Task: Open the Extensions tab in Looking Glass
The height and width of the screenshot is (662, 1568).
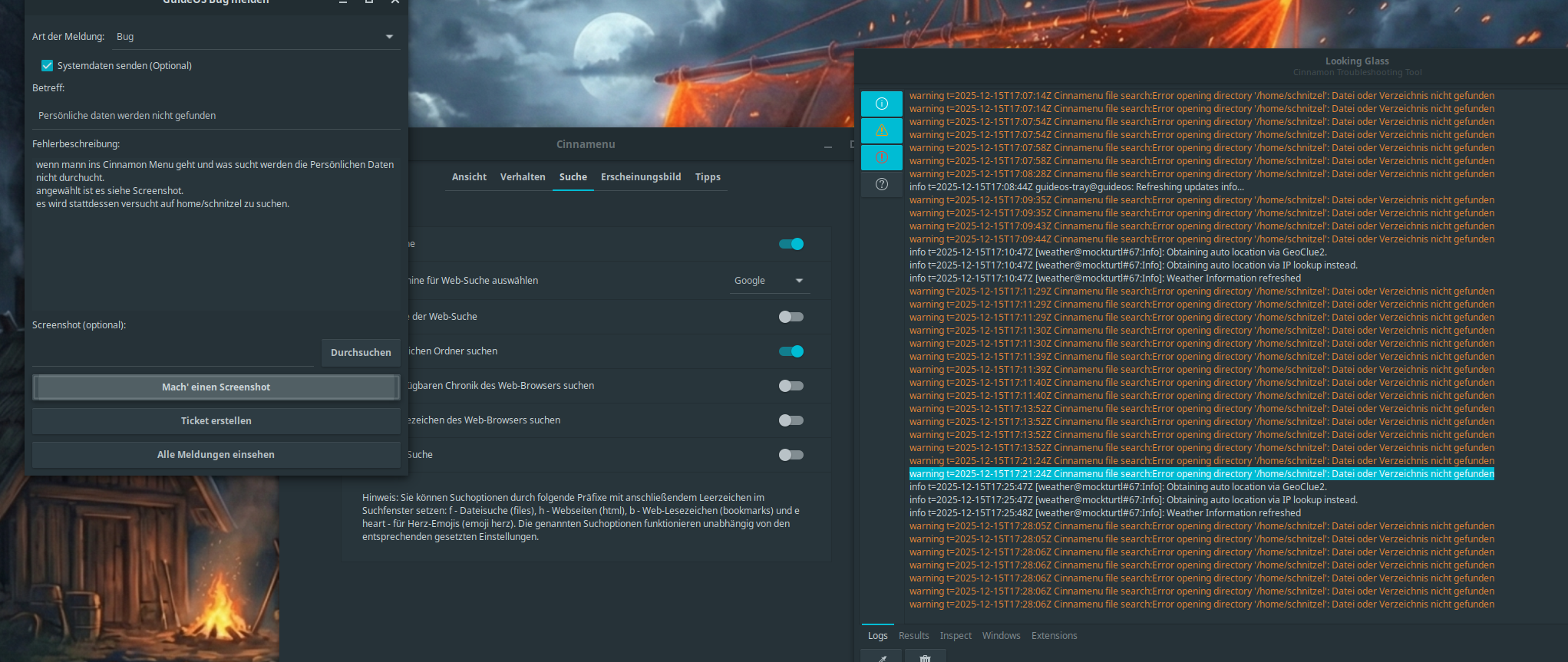Action: (1054, 636)
